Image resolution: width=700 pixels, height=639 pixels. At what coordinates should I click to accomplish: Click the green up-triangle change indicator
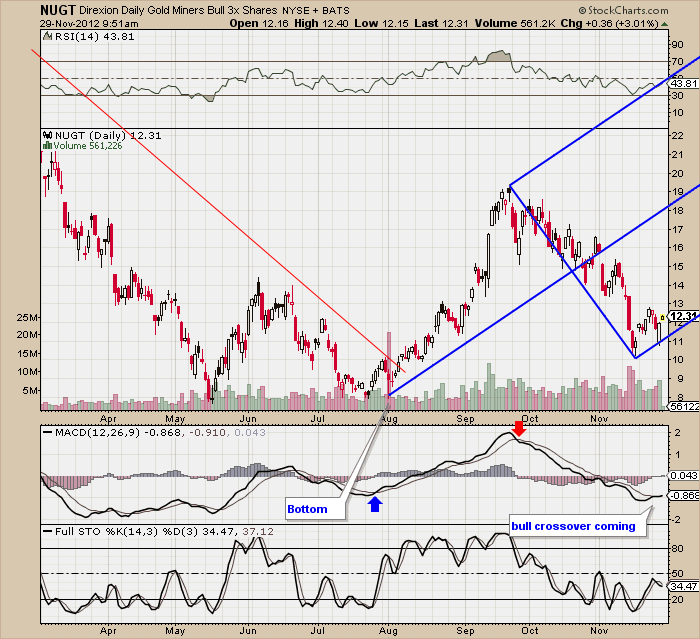[x=664, y=24]
